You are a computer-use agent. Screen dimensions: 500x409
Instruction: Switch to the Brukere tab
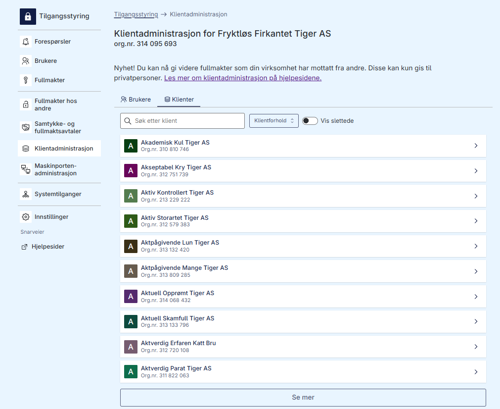point(136,99)
